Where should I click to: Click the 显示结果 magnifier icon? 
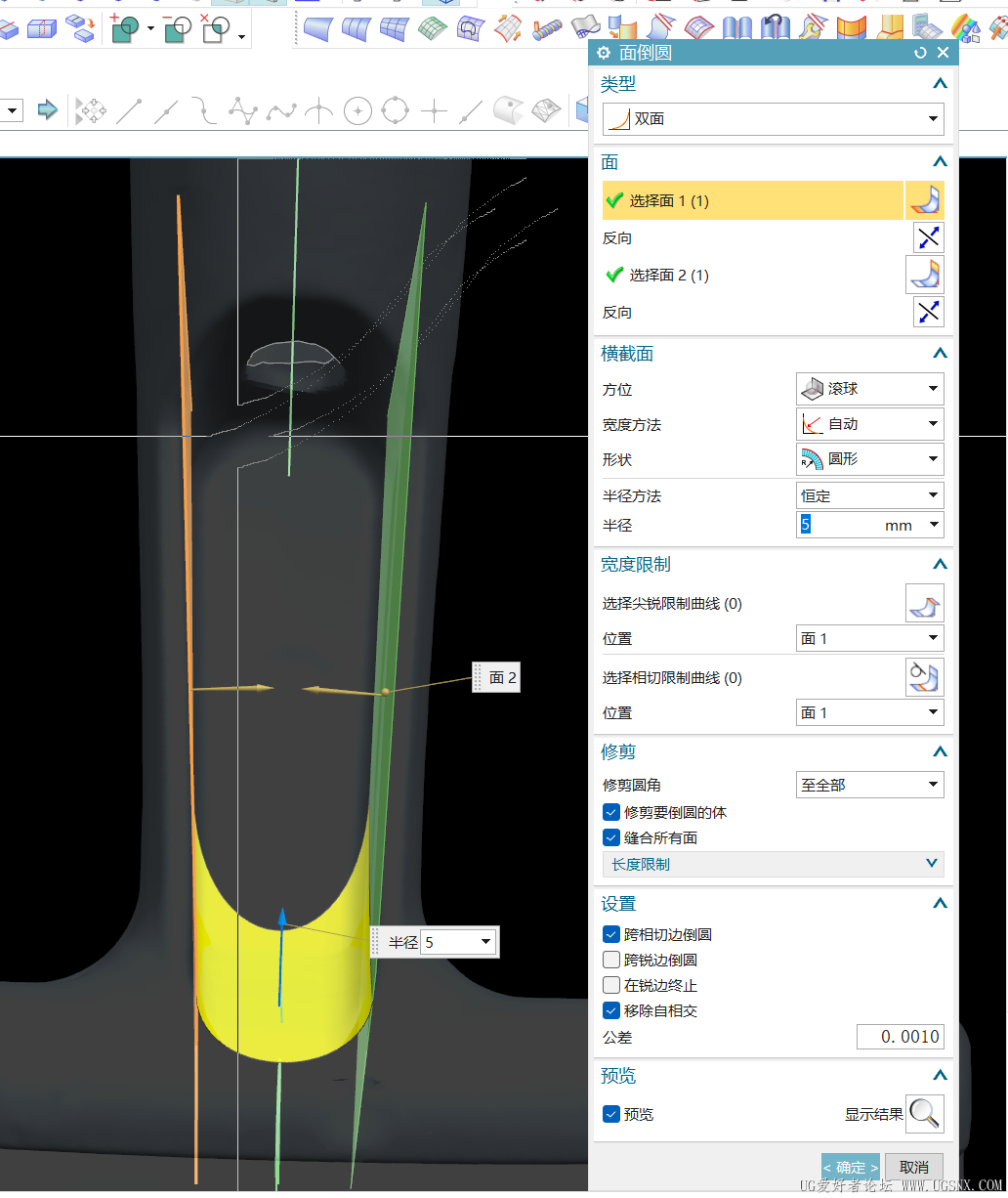(x=924, y=1114)
